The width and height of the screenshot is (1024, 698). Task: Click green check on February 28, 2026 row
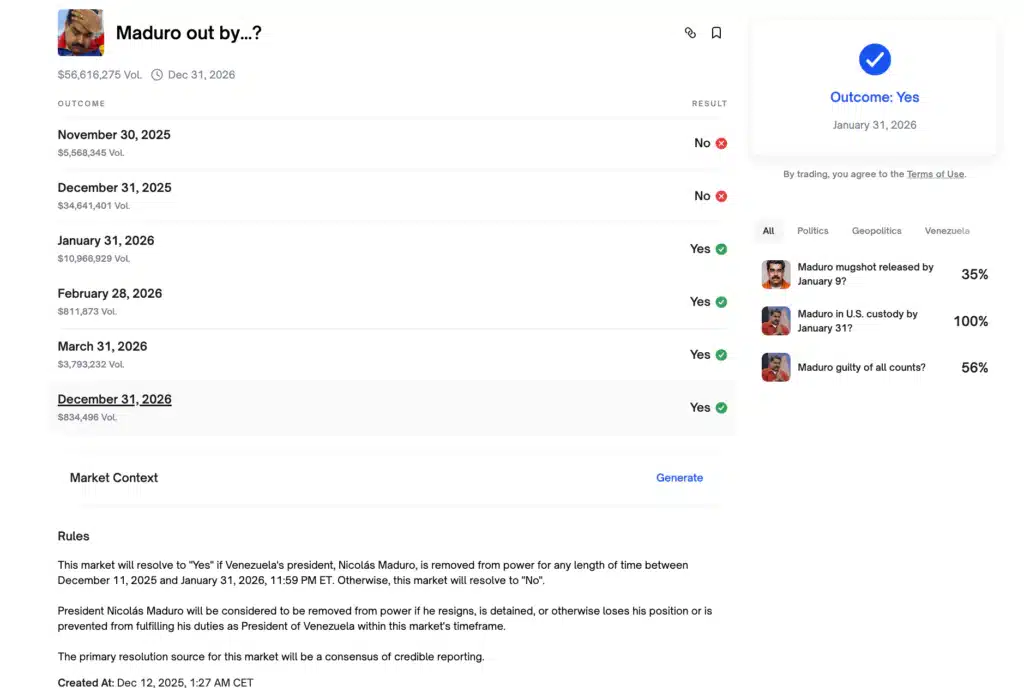tap(721, 302)
